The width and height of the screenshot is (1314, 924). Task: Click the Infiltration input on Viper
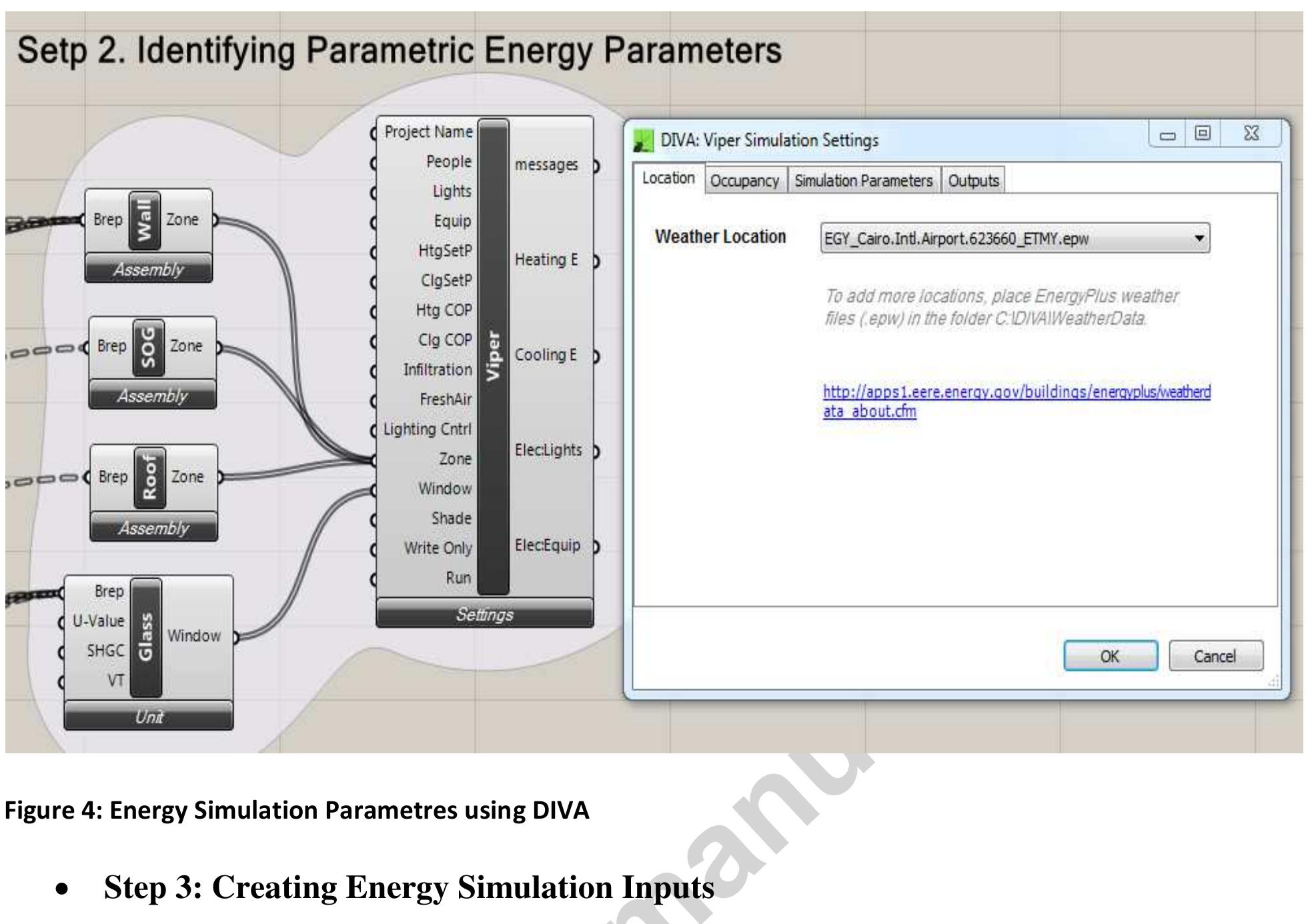tap(437, 370)
